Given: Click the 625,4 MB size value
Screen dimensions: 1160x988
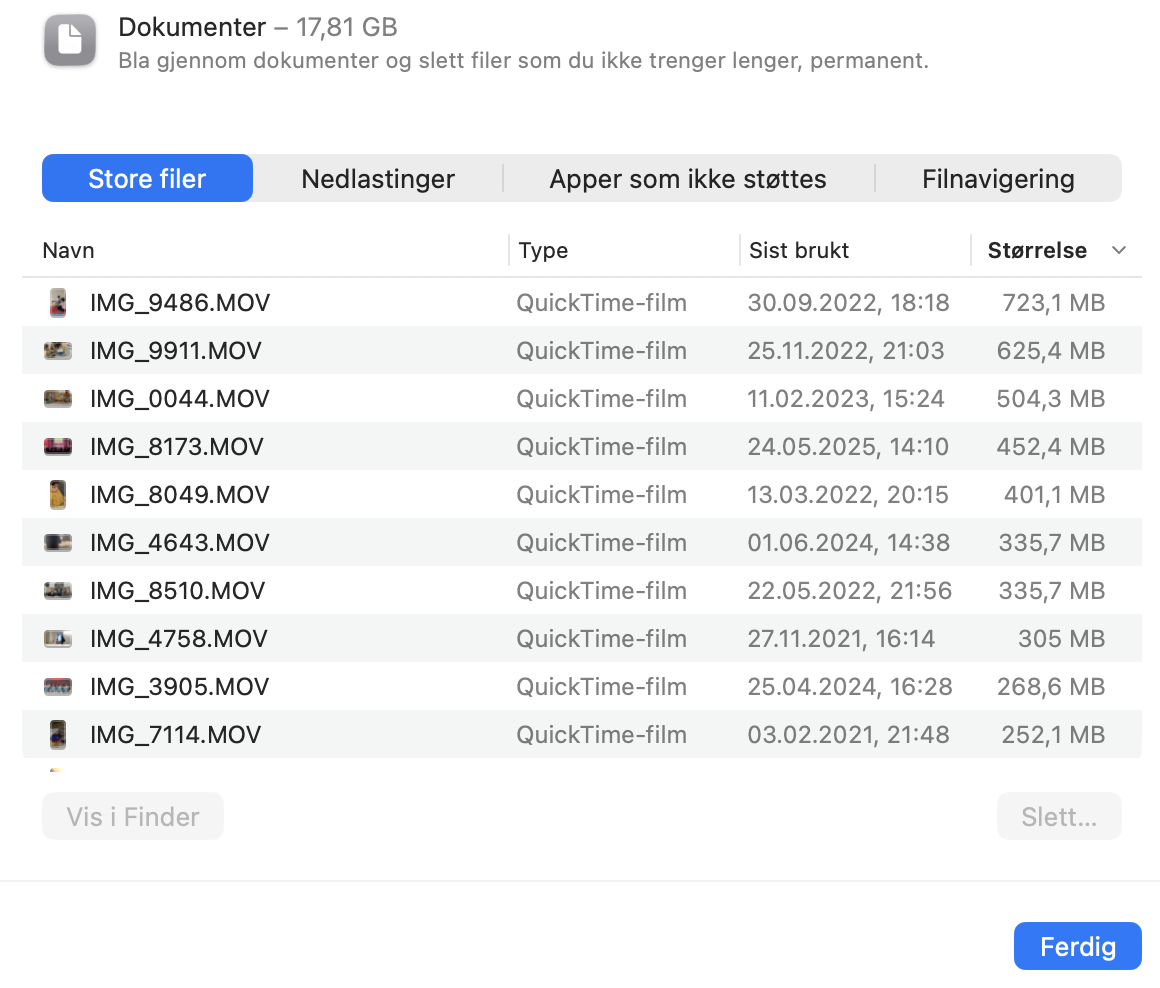Looking at the screenshot, I should (1051, 351).
